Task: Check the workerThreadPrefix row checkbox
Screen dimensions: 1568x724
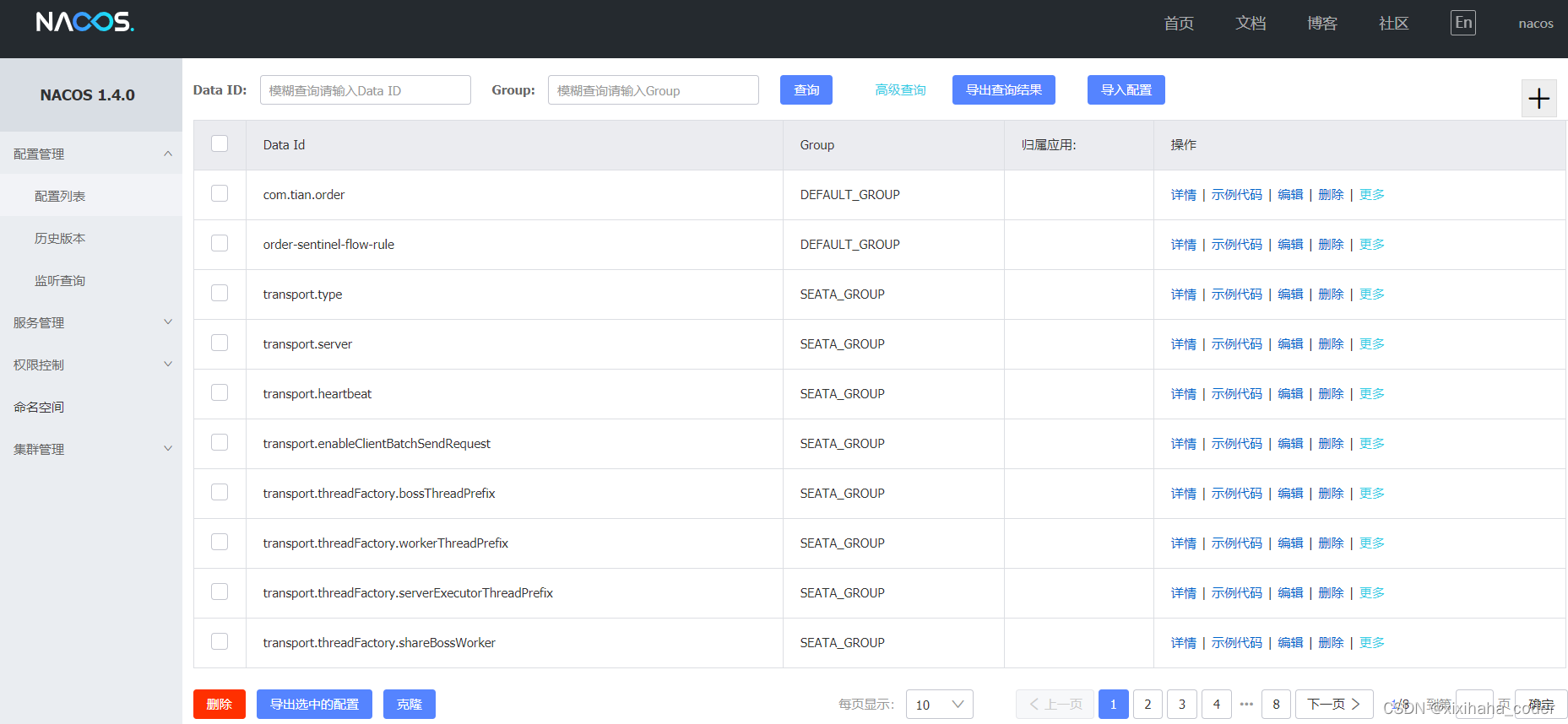Action: 220,542
